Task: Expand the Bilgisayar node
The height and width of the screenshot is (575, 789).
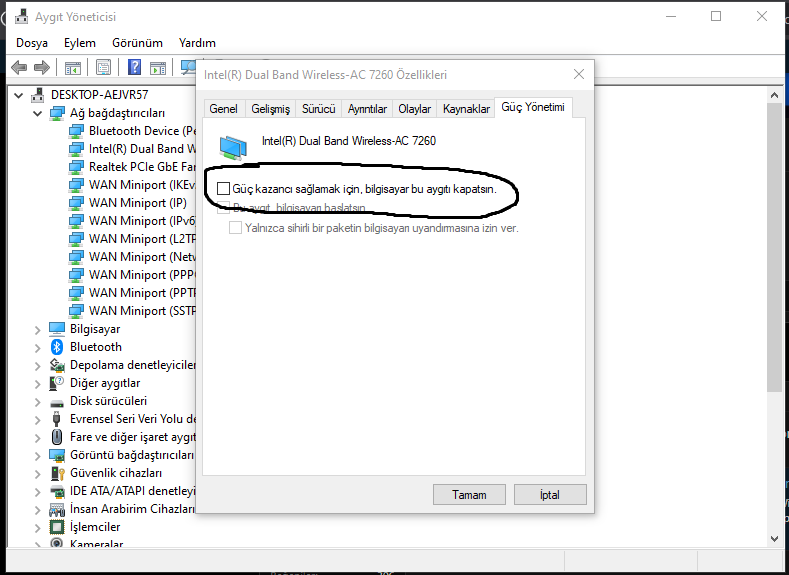Action: pyautogui.click(x=38, y=330)
